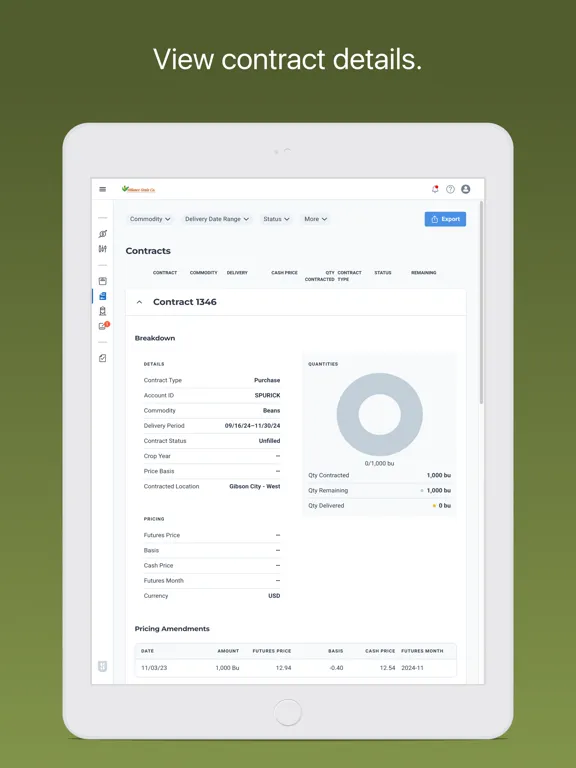Collapse Contract 1346 chevron

(x=139, y=302)
